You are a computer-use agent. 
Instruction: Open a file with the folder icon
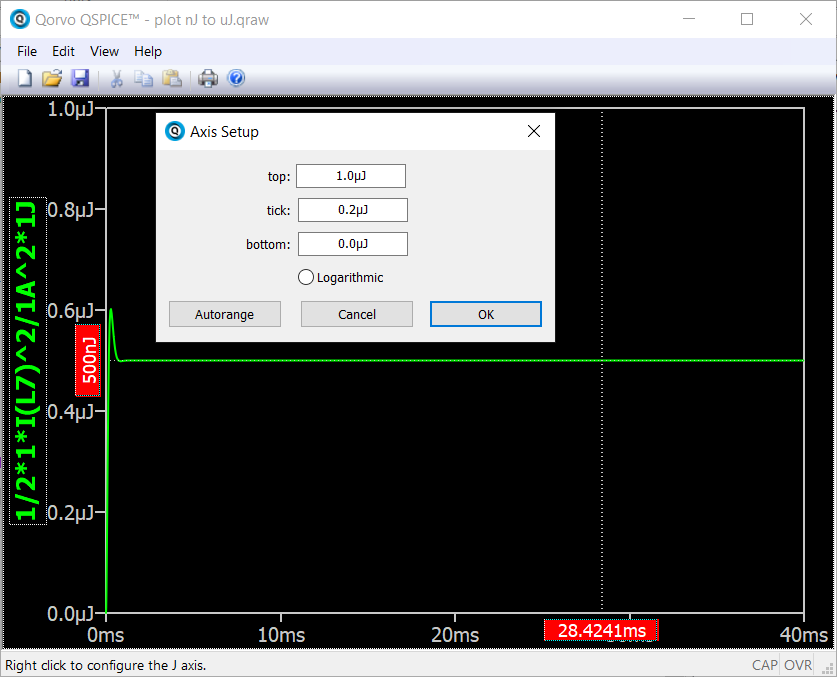tap(52, 78)
